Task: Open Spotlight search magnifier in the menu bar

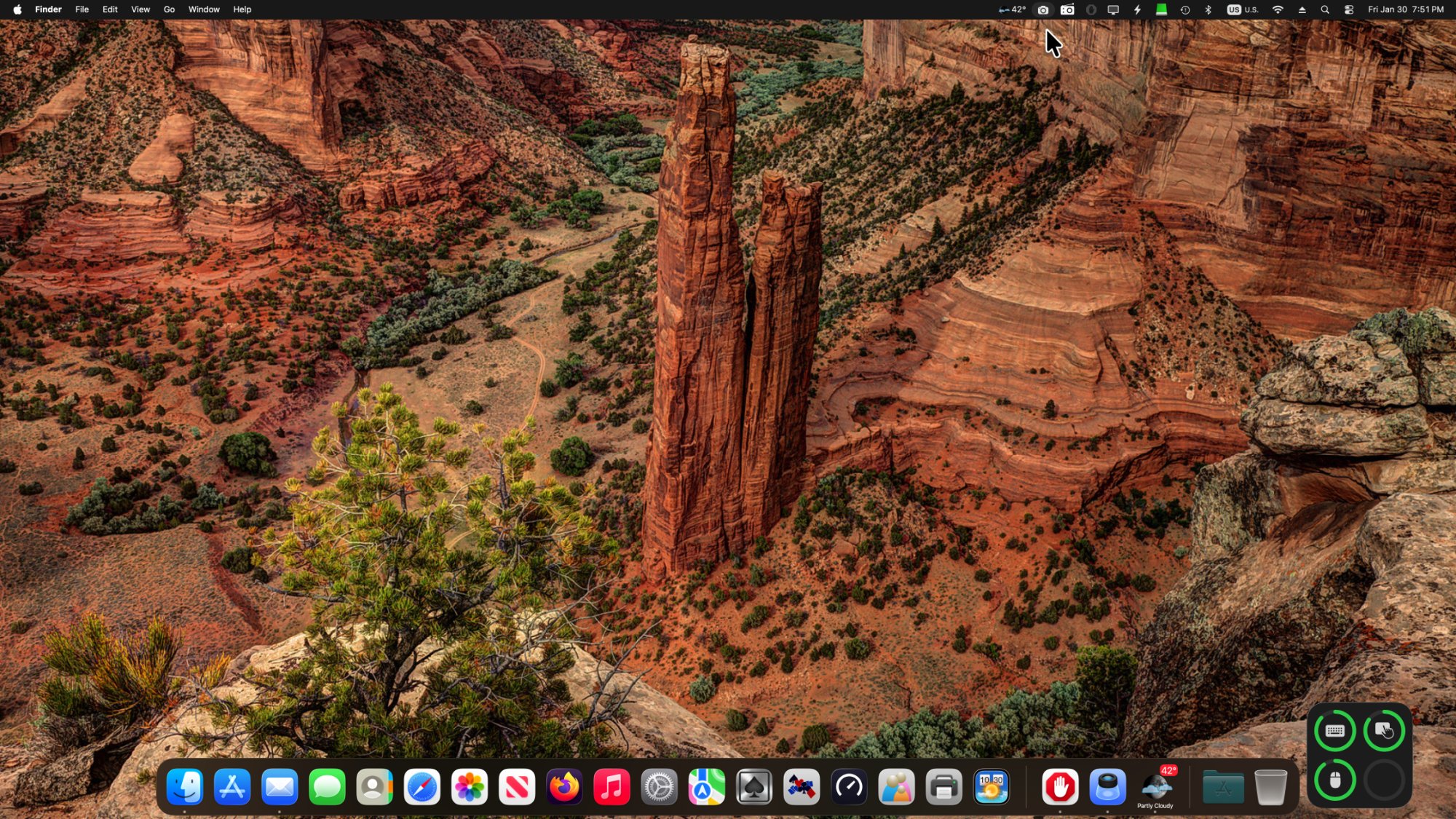Action: (x=1325, y=9)
